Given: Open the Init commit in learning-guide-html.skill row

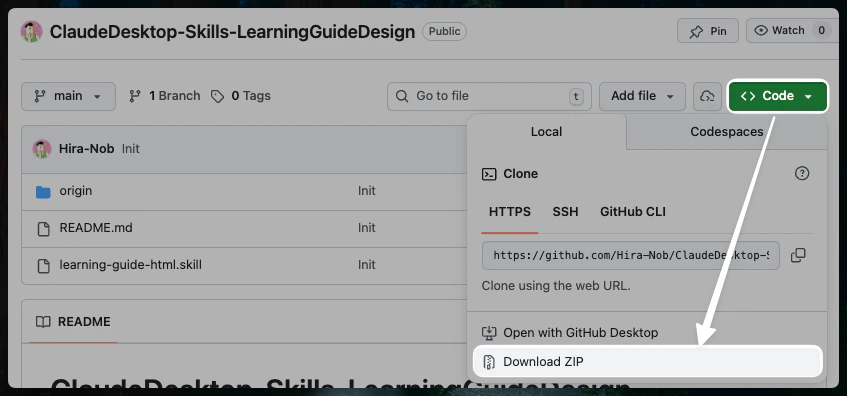Looking at the screenshot, I should coord(366,265).
